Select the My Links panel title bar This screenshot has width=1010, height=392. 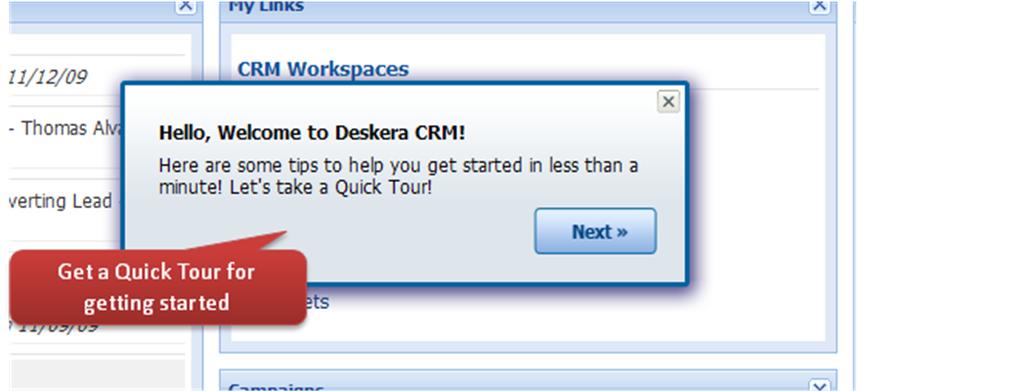tap(528, 8)
